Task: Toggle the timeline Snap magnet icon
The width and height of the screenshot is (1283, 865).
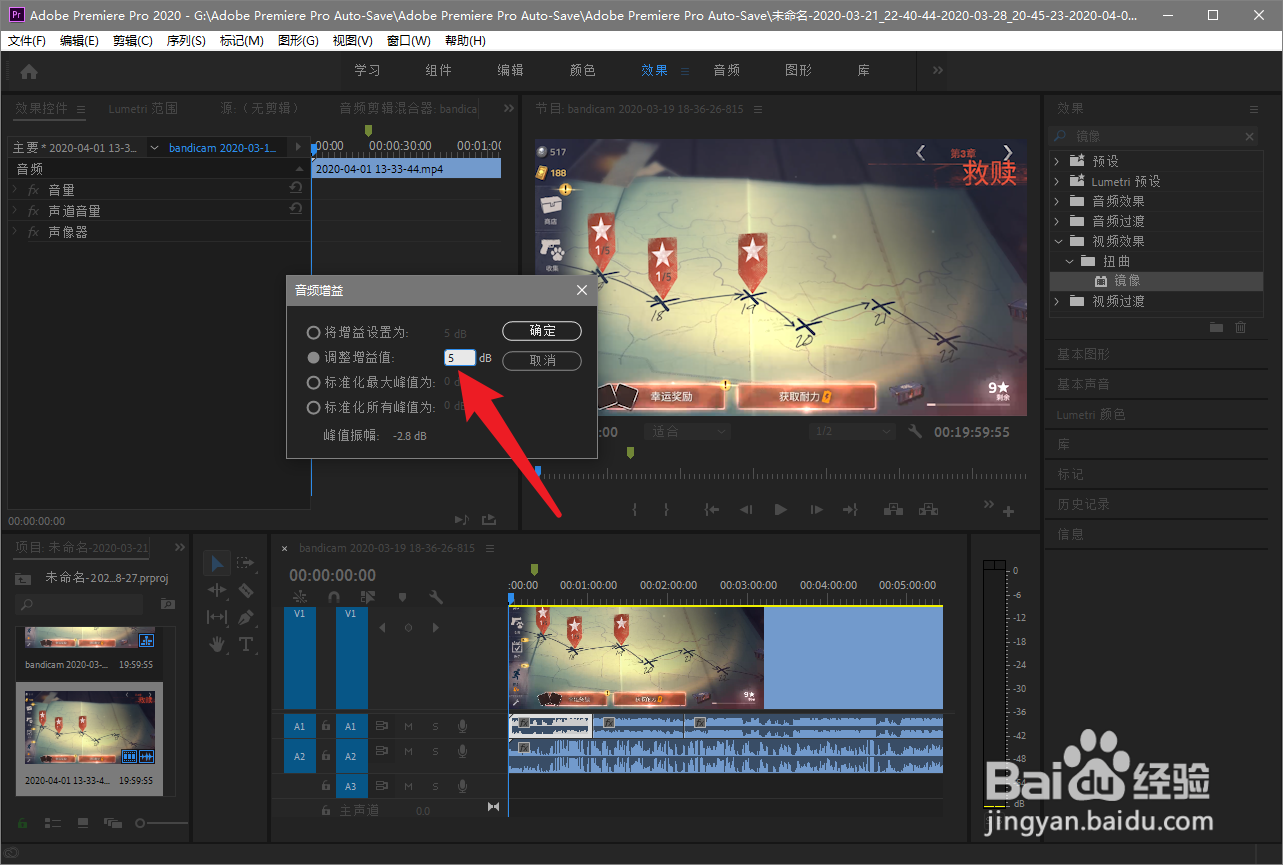Action: pos(333,597)
